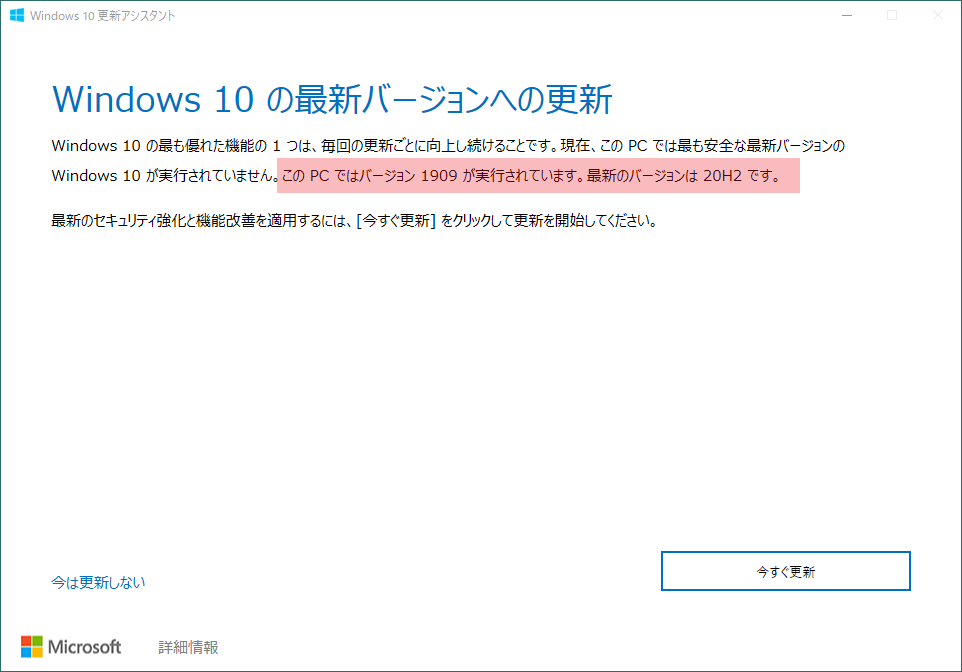Click the yellow square of the Microsoft logo
This screenshot has width=962, height=672.
[38, 654]
